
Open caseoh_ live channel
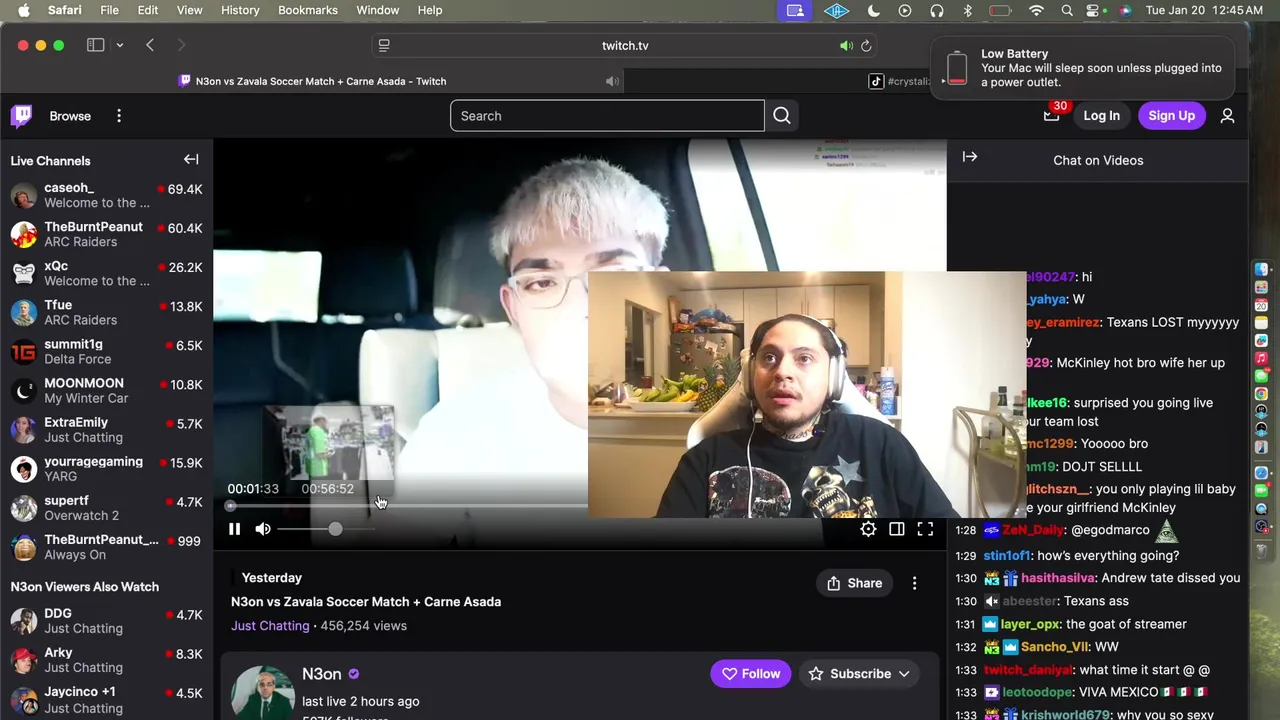(106, 195)
